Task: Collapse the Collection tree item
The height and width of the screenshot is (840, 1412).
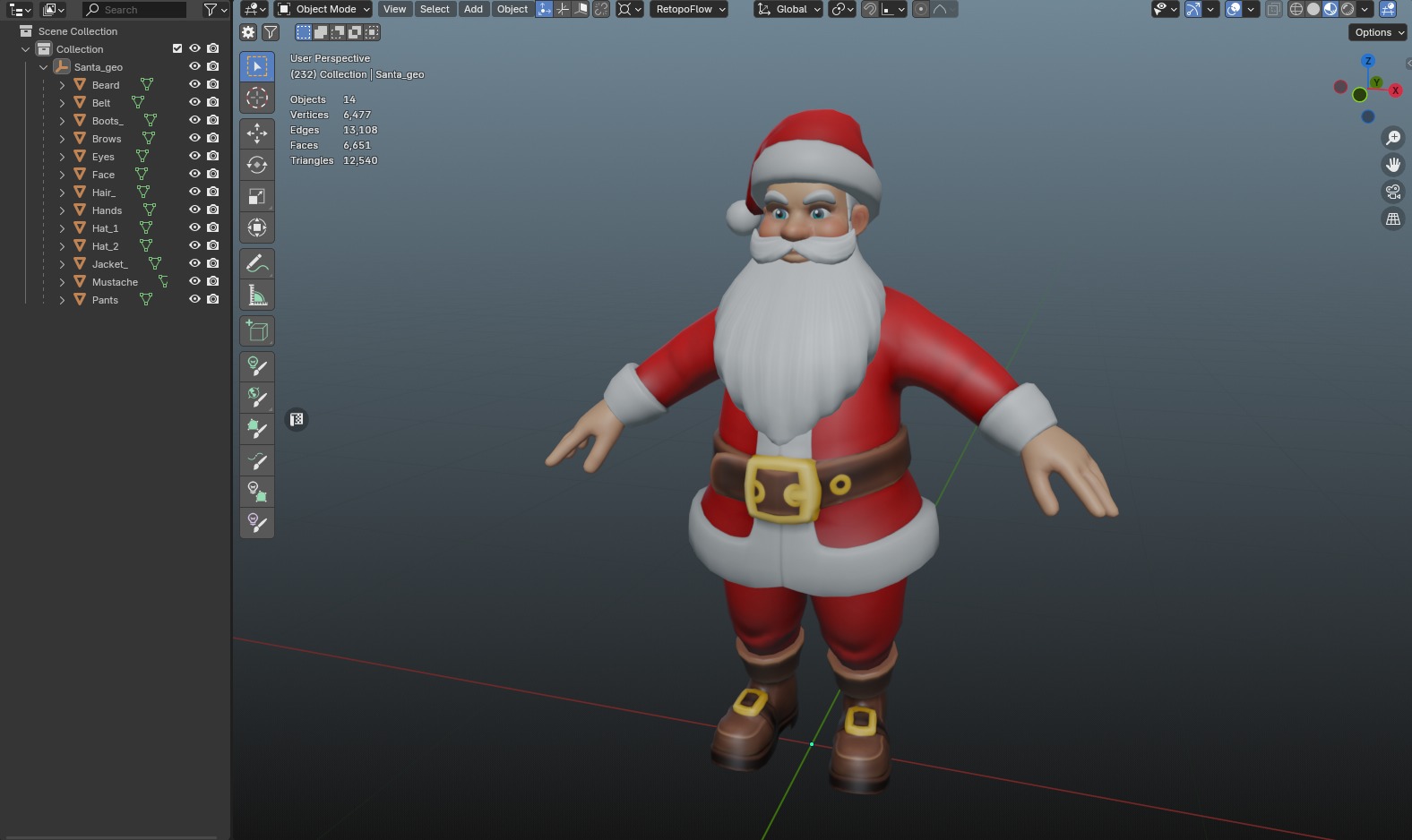Action: click(x=25, y=49)
